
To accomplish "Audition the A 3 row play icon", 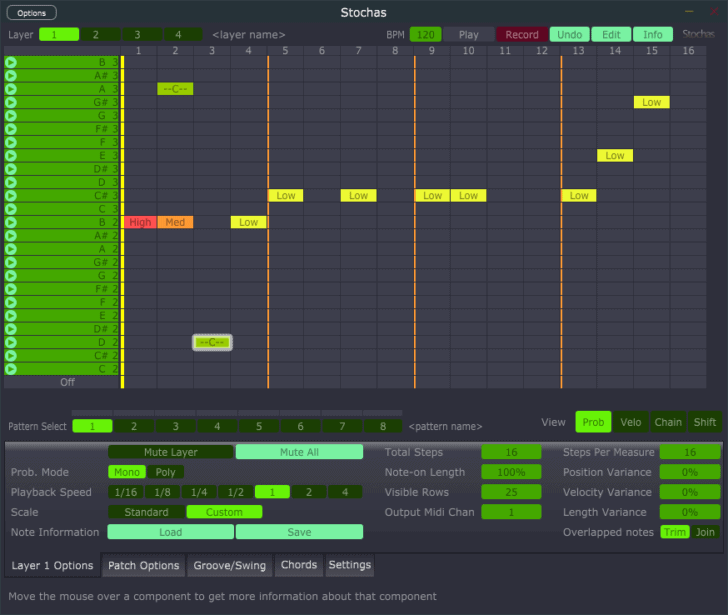I will point(11,89).
